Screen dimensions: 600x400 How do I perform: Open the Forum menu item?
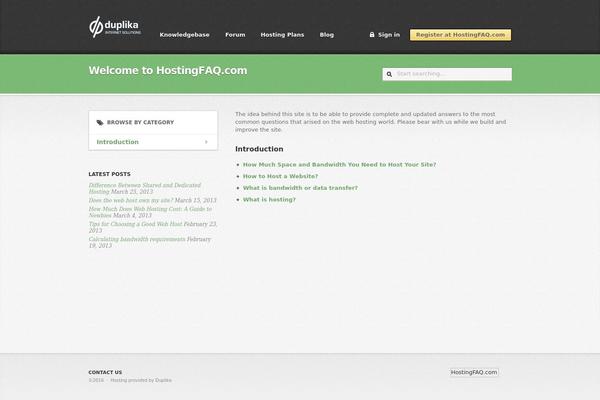[x=235, y=35]
